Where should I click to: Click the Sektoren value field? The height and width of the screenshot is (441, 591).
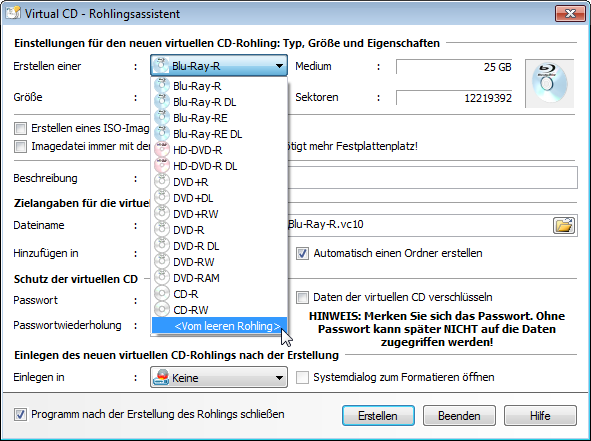click(x=454, y=98)
